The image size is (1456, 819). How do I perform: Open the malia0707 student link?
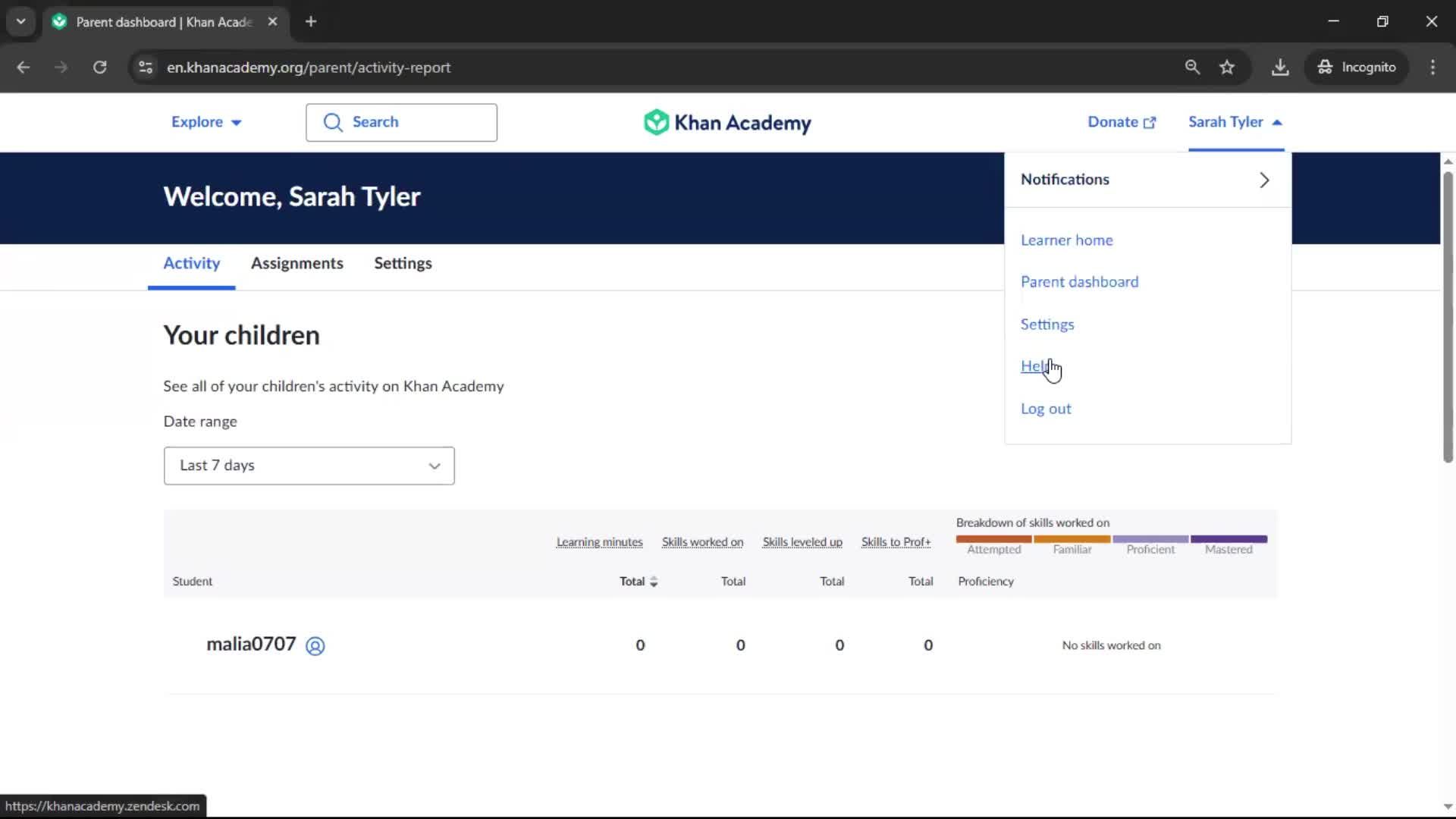point(251,645)
